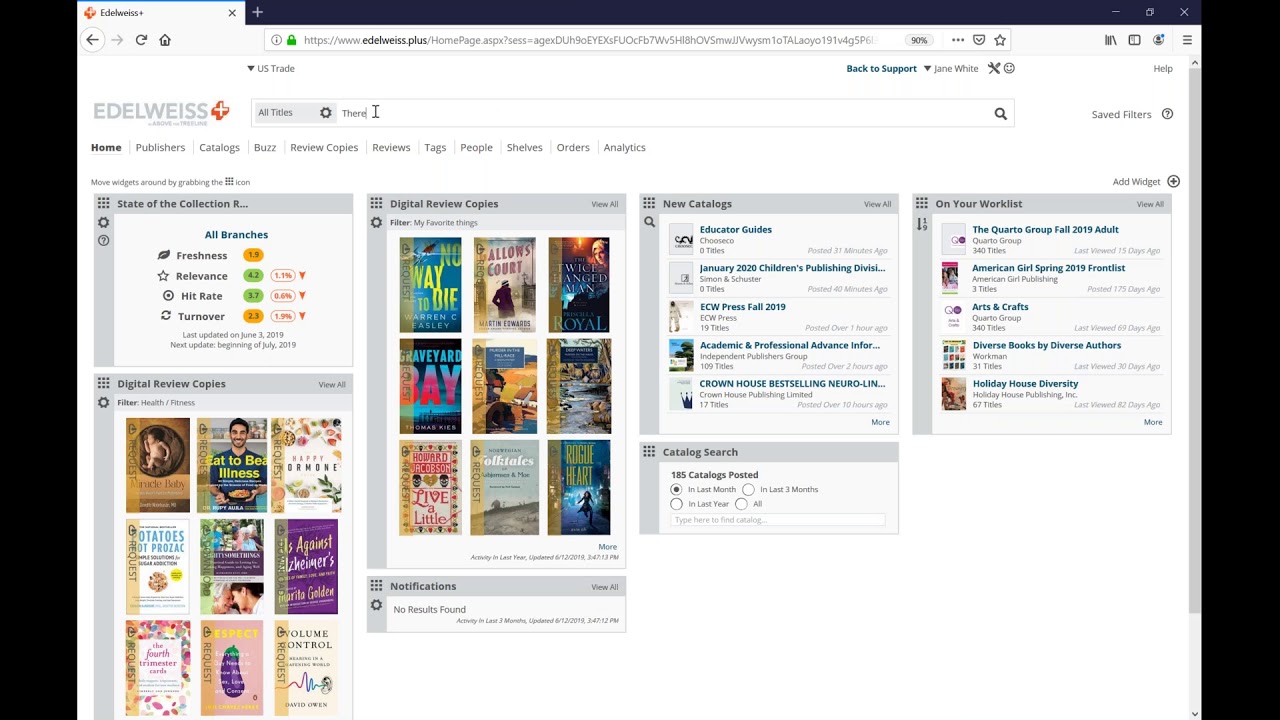Open settings gear in State of the Collection widget

click(103, 223)
